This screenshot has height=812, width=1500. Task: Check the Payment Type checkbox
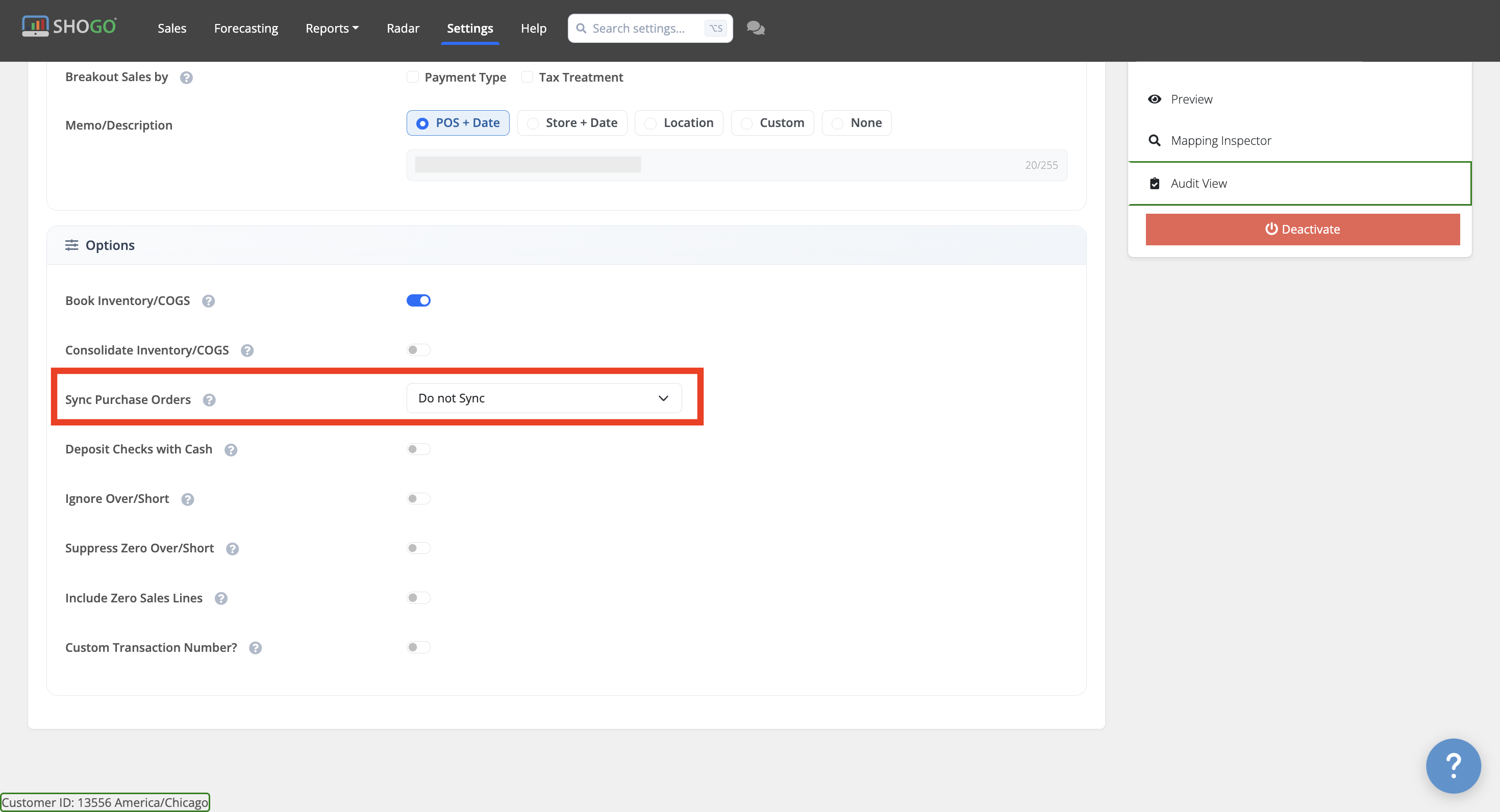[x=412, y=77]
